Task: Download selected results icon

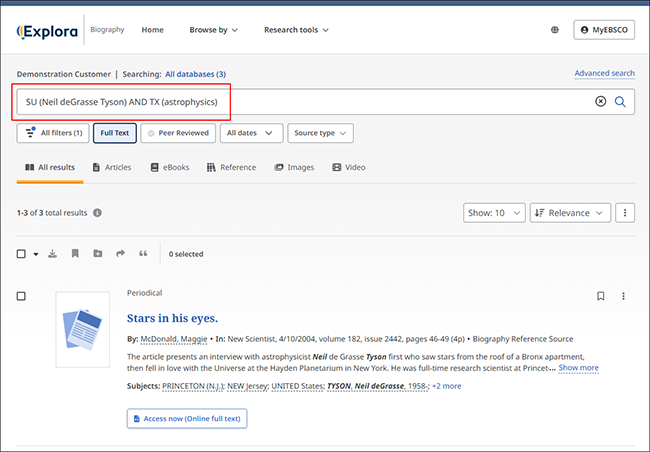Action: [52, 253]
